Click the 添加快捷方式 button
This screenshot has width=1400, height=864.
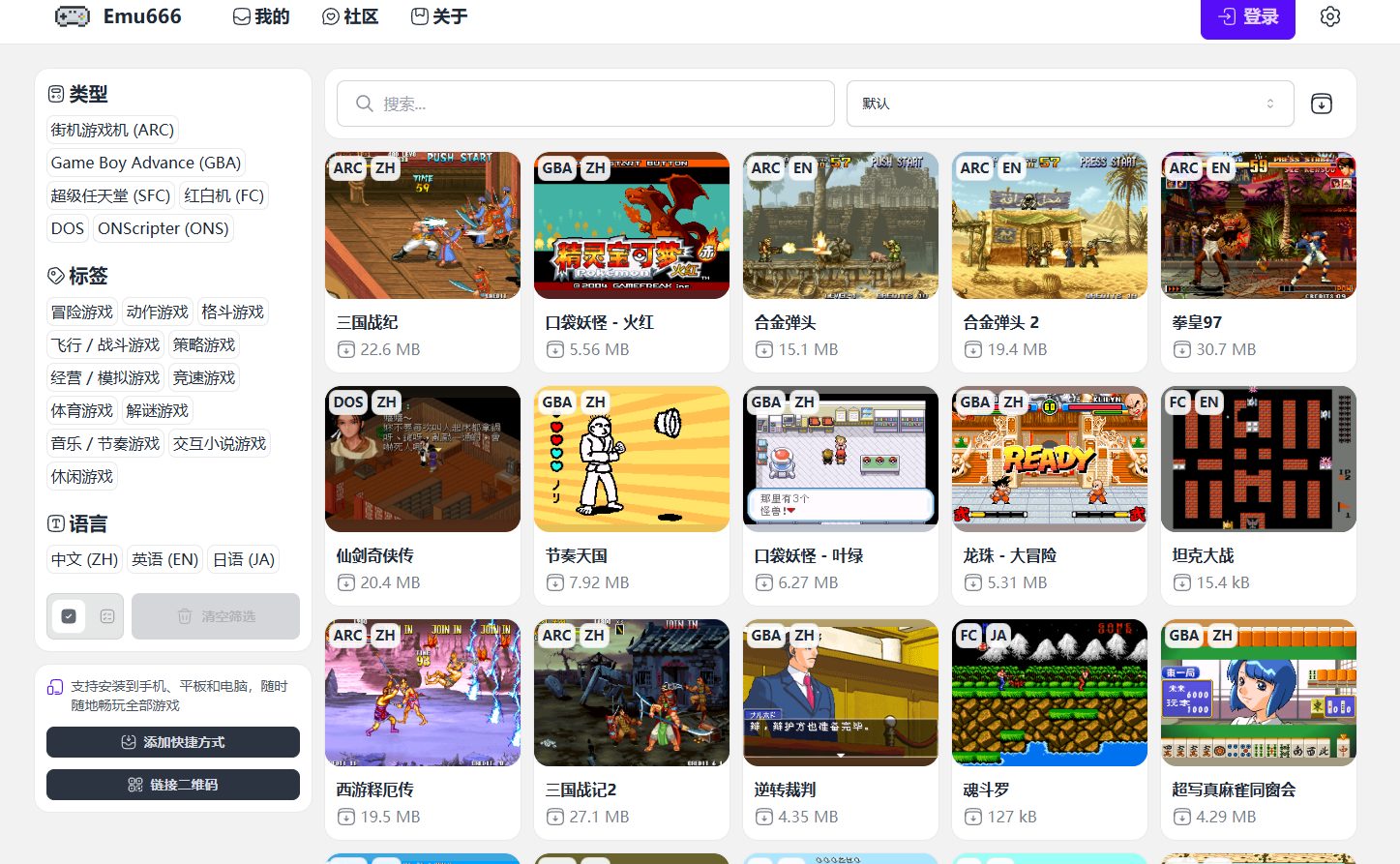tap(173, 742)
